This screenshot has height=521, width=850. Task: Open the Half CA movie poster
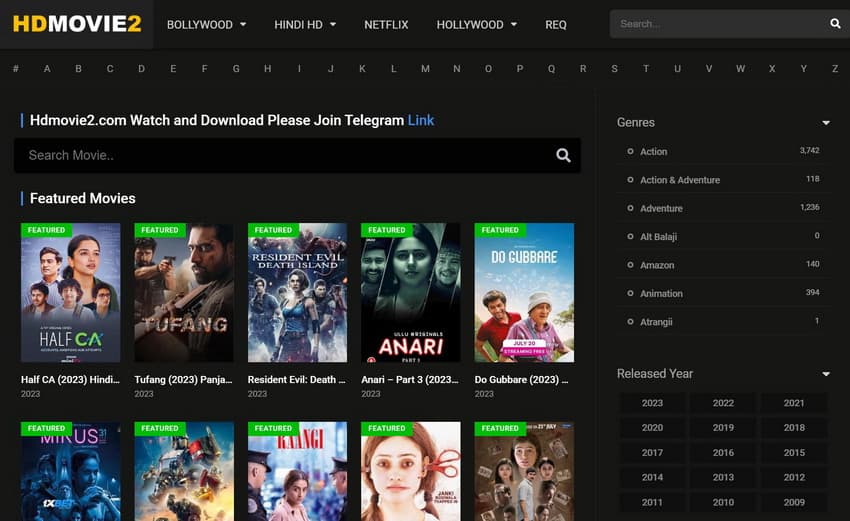[70, 292]
